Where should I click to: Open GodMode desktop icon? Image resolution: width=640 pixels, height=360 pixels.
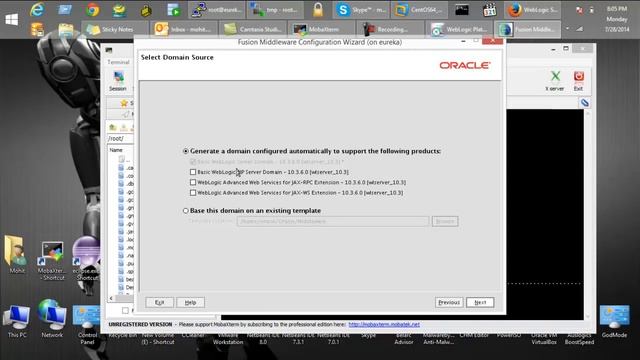click(614, 322)
